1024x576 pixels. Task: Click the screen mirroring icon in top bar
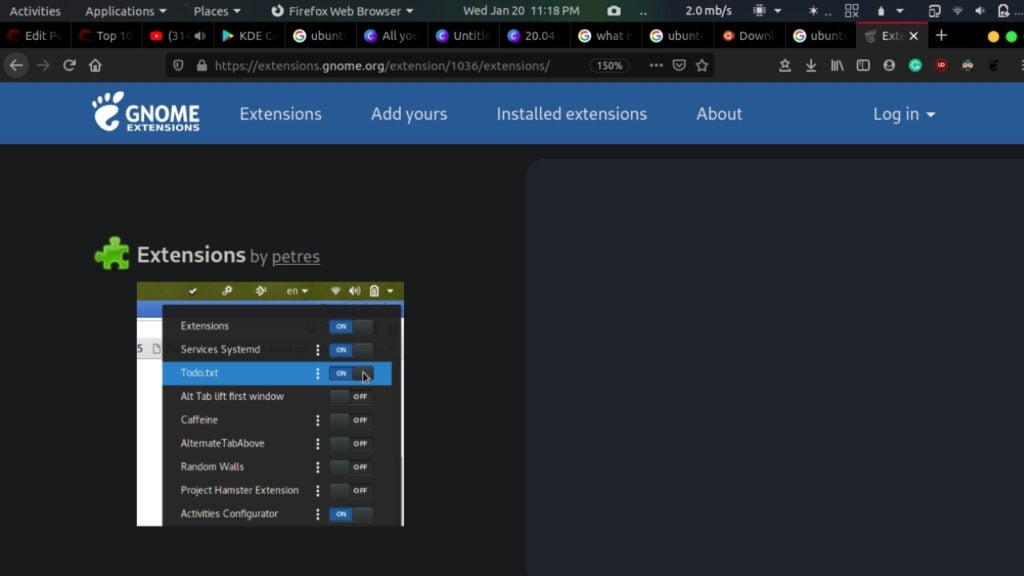tap(935, 11)
